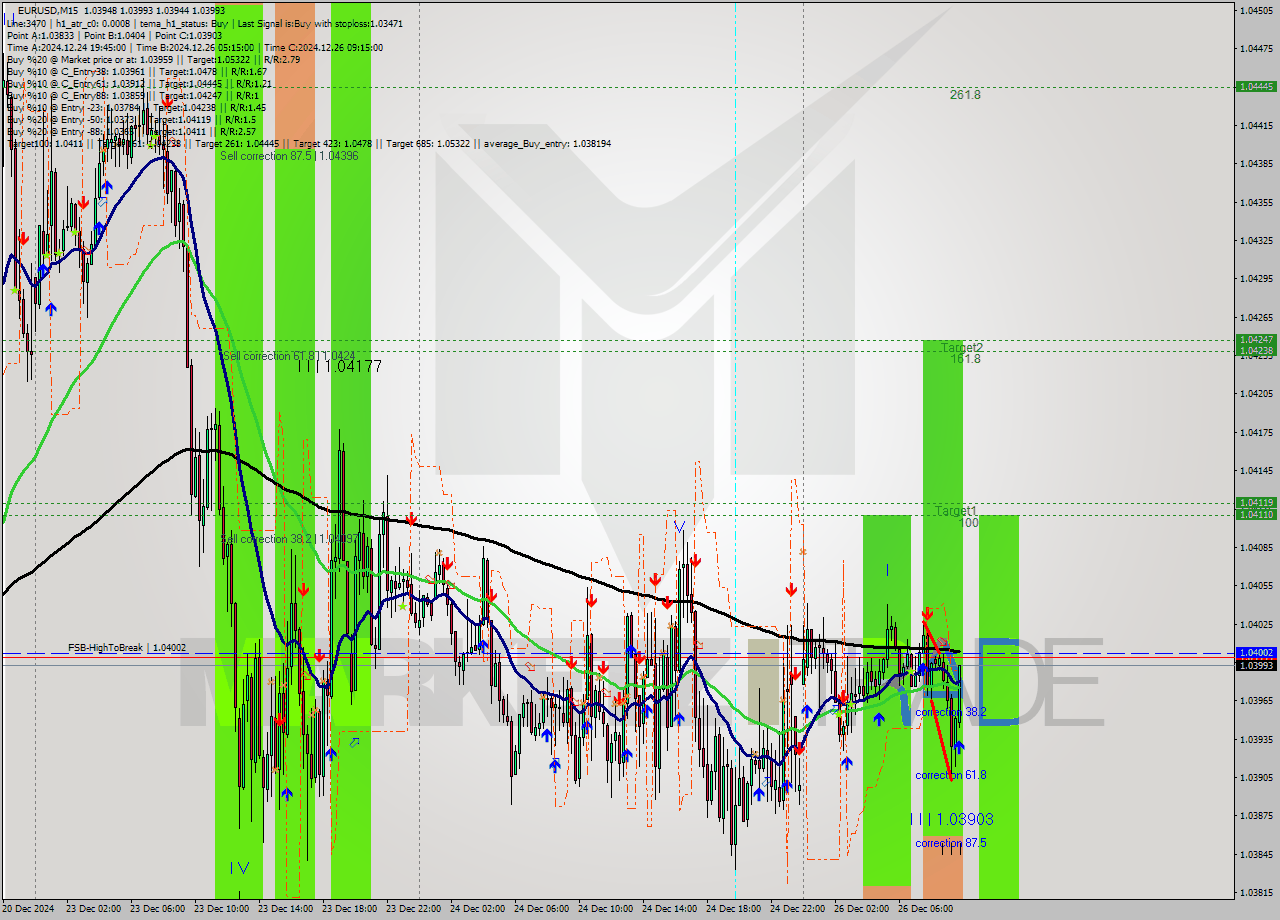Click the 1.04415 price axis label
The height and width of the screenshot is (920, 1280).
coord(1256,125)
